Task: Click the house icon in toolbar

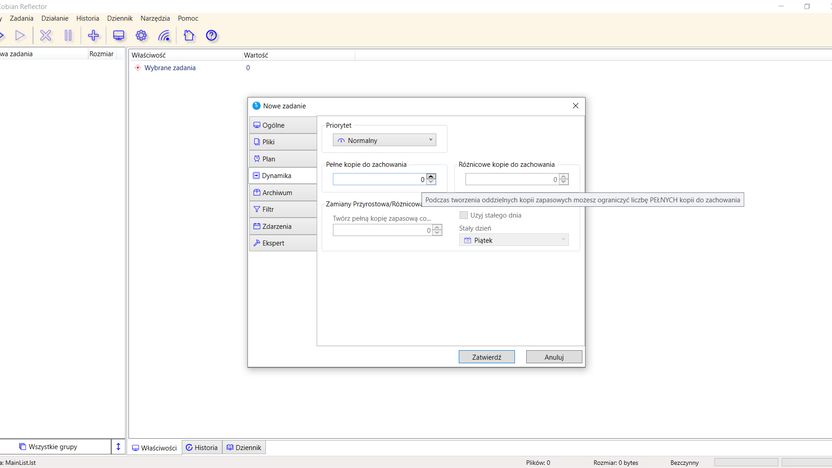Action: [189, 36]
